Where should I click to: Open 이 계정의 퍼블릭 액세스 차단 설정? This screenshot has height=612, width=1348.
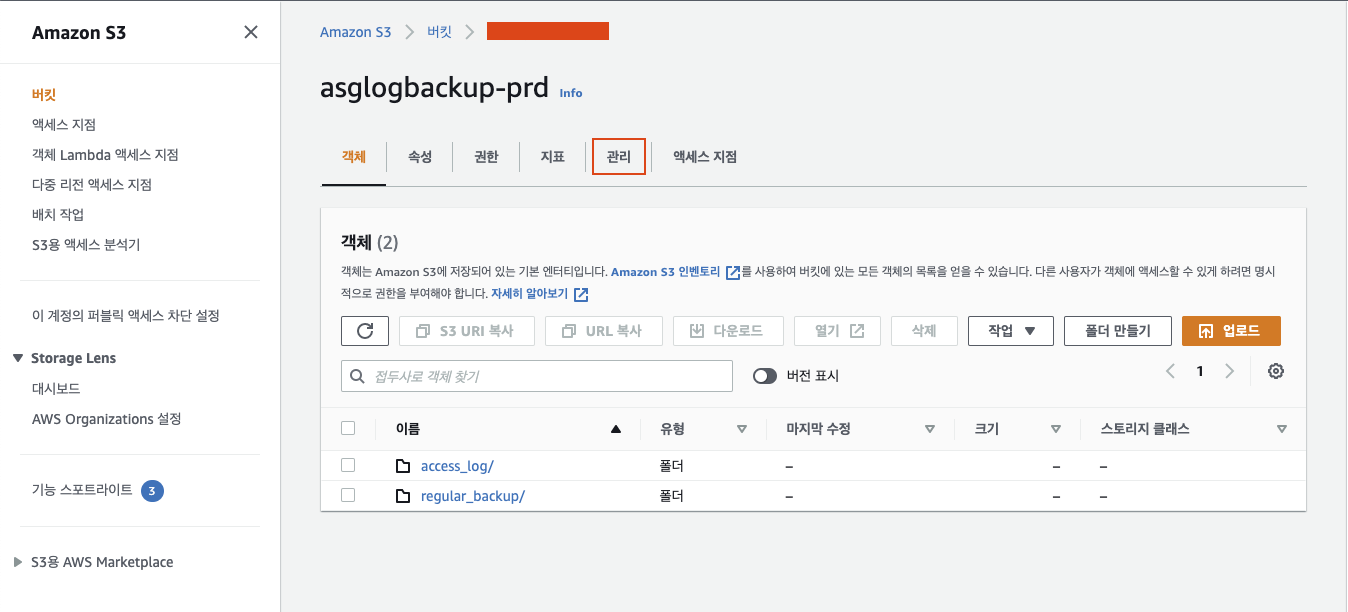click(x=126, y=316)
